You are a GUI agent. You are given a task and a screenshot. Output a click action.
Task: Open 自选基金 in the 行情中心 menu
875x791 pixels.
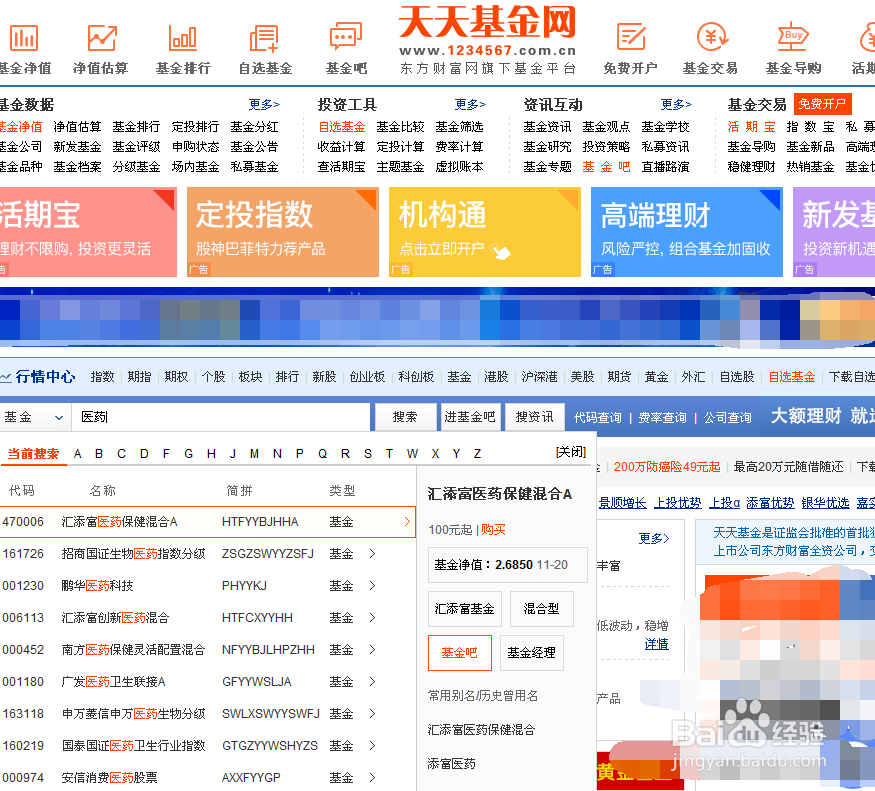tap(791, 377)
